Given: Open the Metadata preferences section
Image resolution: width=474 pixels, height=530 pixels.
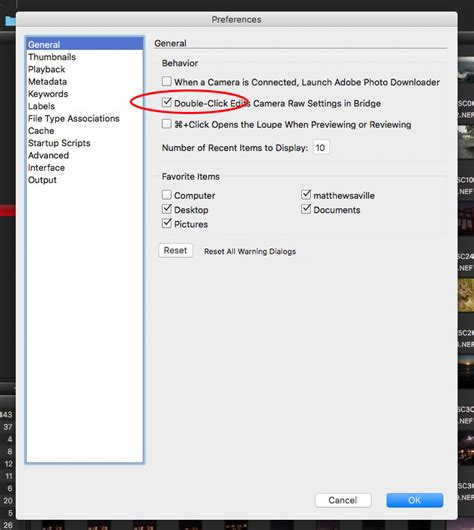Looking at the screenshot, I should click(x=85, y=81).
